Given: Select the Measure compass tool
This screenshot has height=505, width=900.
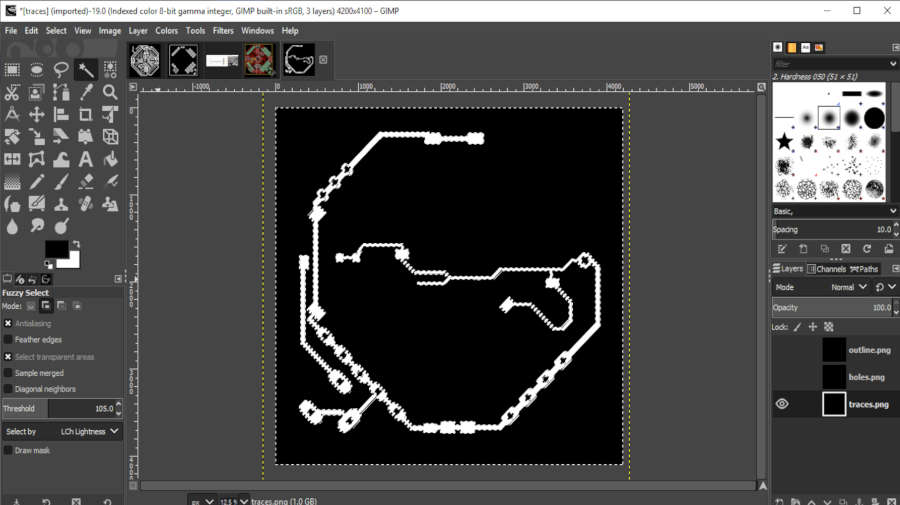Looking at the screenshot, I should (12, 114).
